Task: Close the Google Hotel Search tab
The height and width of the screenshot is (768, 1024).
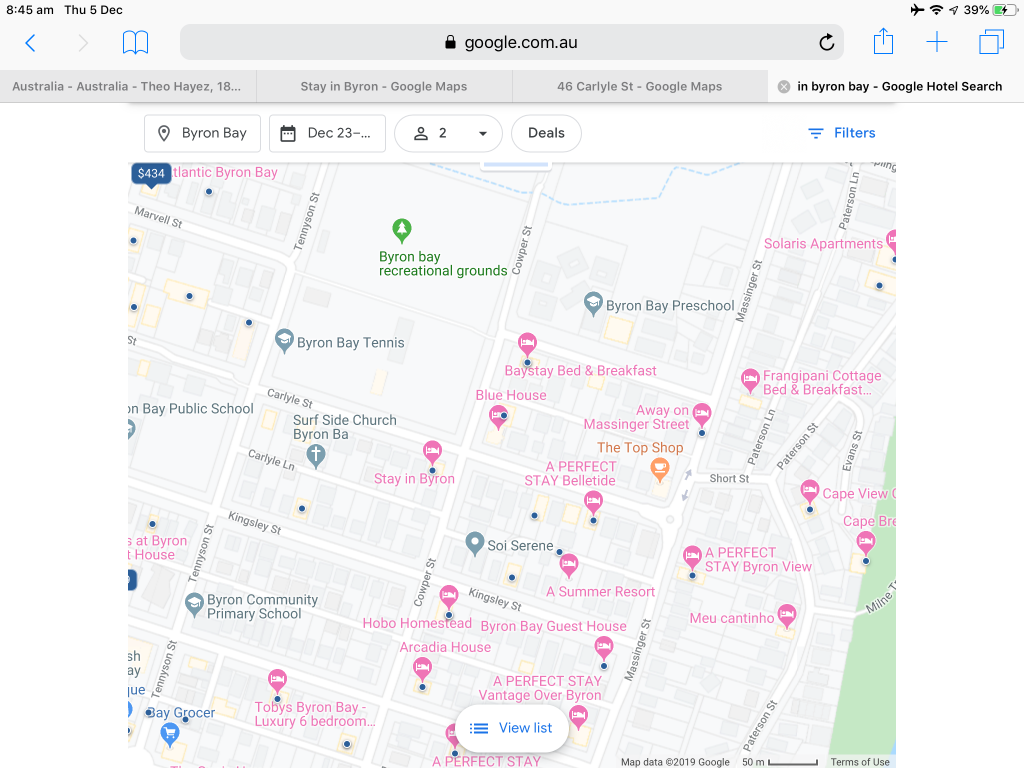Action: [784, 86]
